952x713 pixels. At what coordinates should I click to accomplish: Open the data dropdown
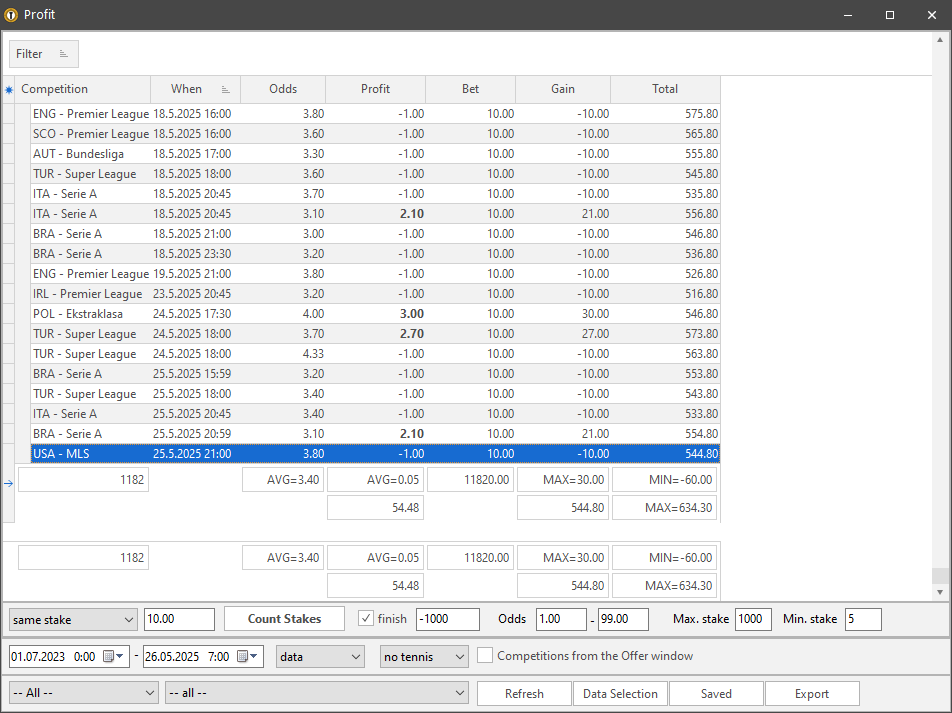pos(320,657)
